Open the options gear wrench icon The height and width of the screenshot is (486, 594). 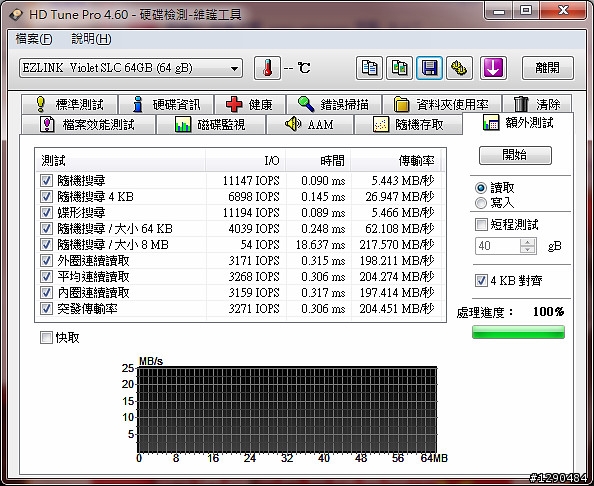[x=459, y=68]
